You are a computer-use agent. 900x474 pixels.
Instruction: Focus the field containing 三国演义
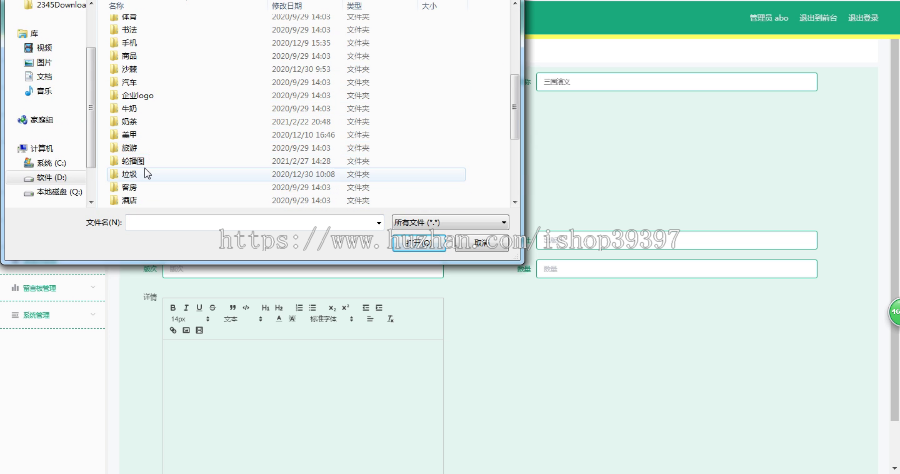pos(677,81)
